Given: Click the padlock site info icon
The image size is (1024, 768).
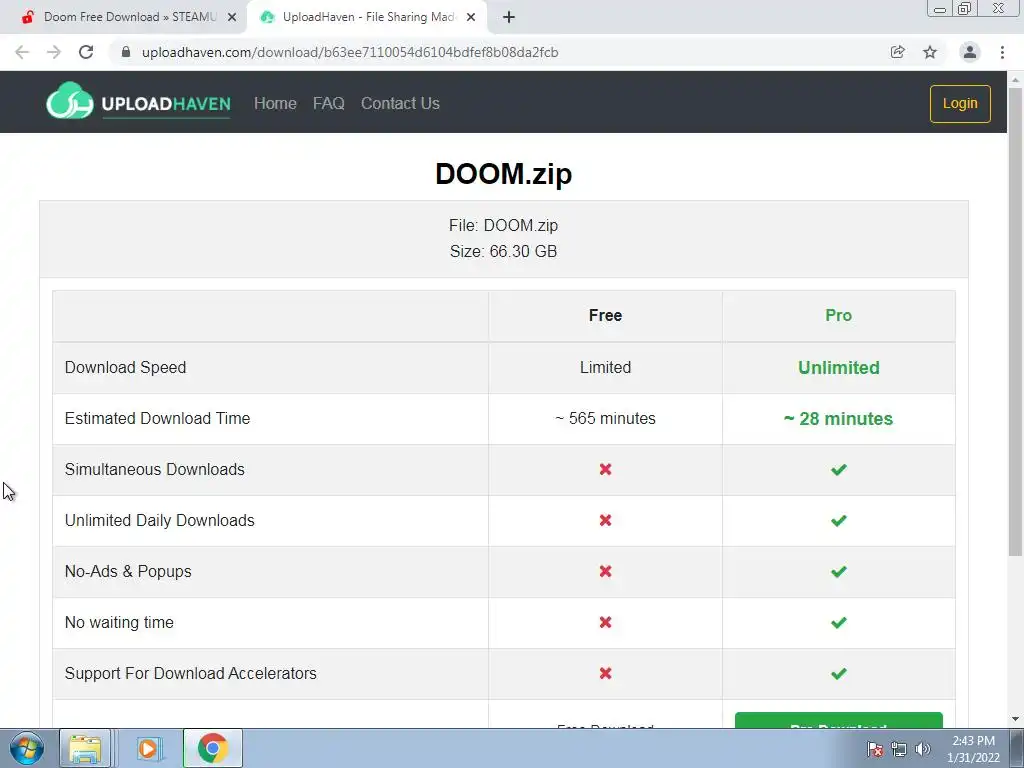Looking at the screenshot, I should click(x=126, y=52).
